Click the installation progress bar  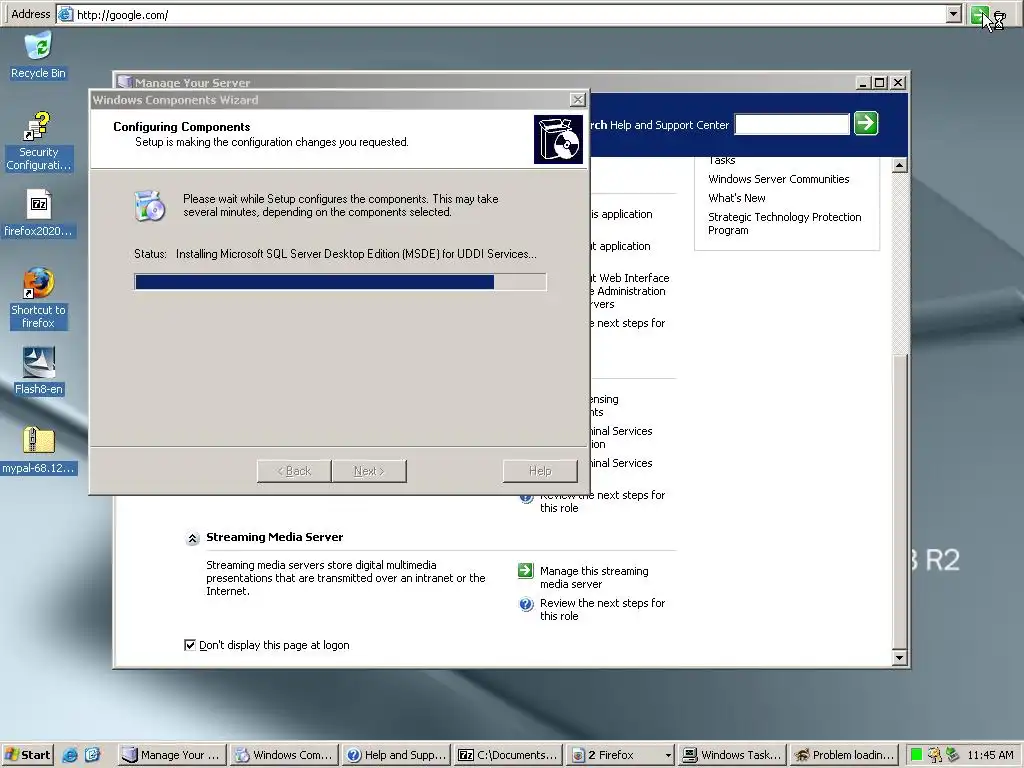tap(340, 281)
